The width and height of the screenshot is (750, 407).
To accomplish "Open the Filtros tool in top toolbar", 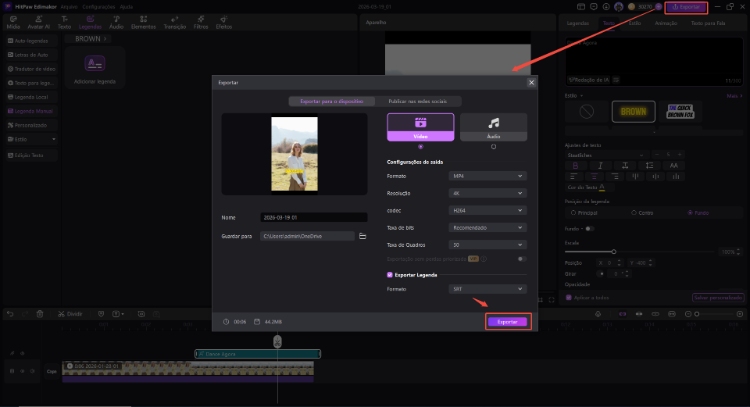I will point(203,21).
